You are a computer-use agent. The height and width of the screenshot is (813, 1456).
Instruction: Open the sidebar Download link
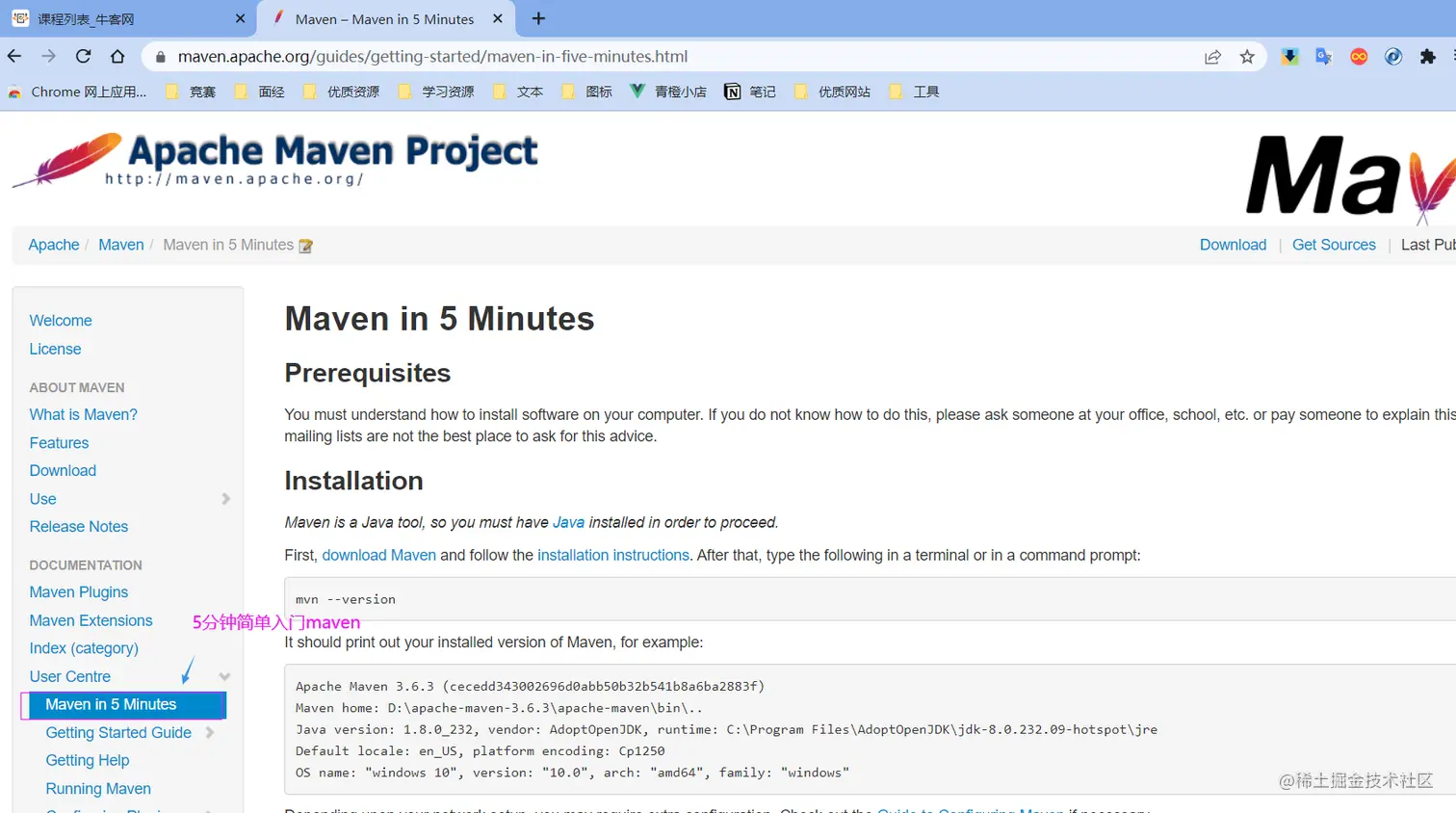(x=63, y=470)
